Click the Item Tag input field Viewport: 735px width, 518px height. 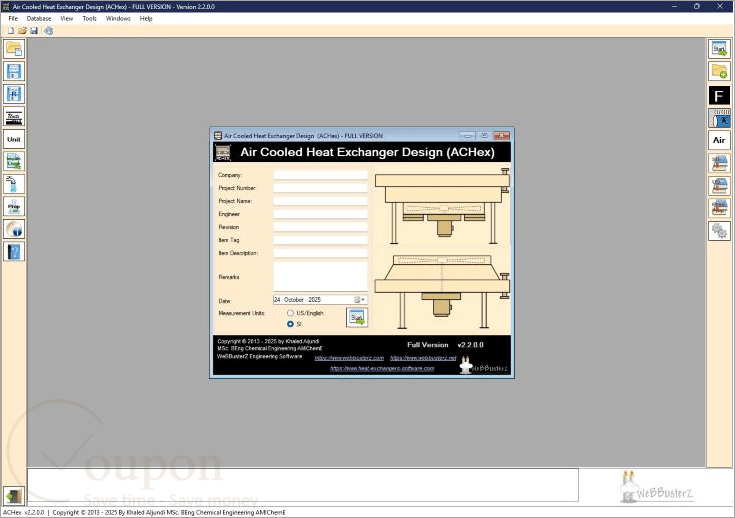(320, 240)
